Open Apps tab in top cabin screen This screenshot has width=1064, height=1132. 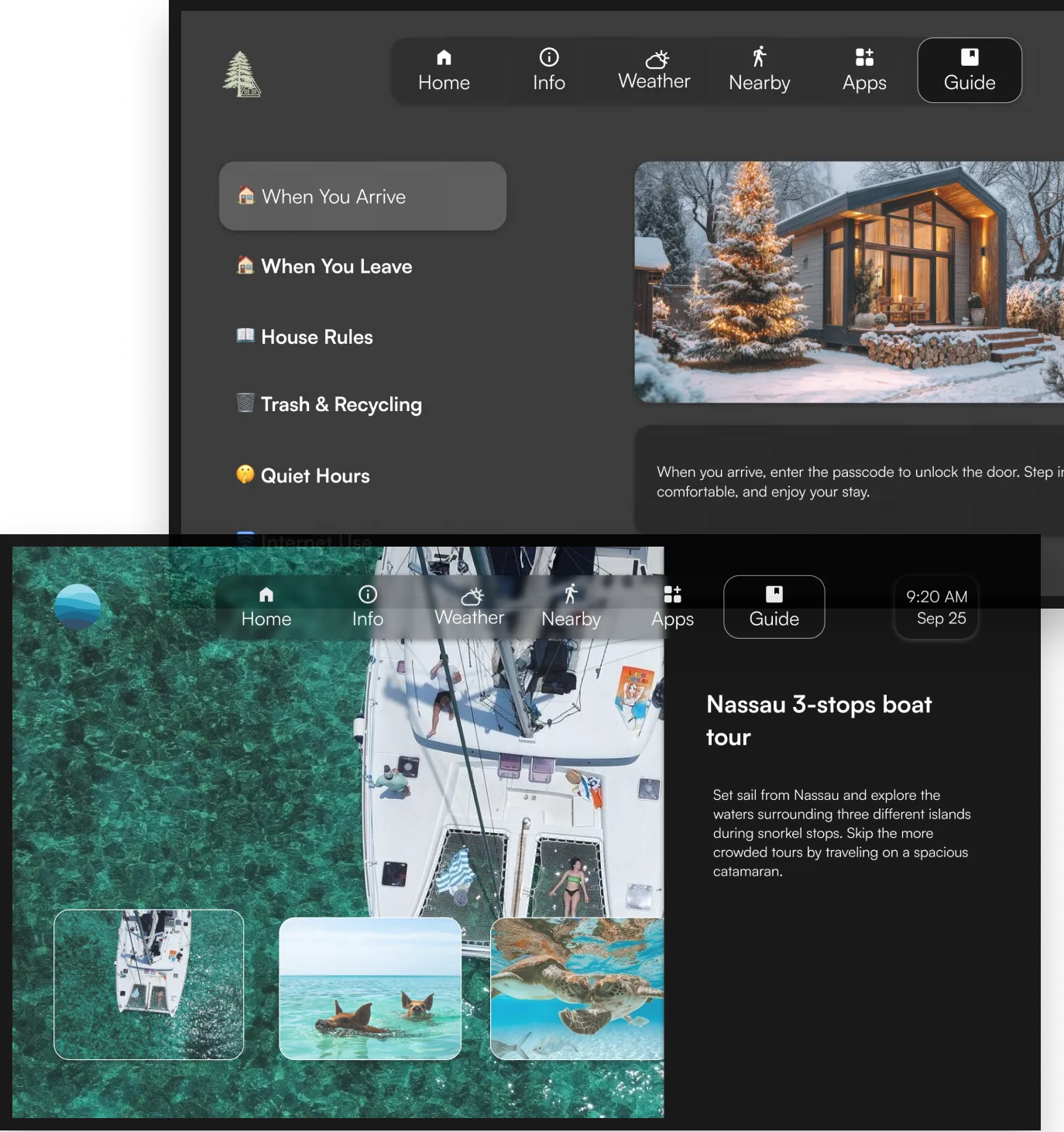(x=864, y=70)
